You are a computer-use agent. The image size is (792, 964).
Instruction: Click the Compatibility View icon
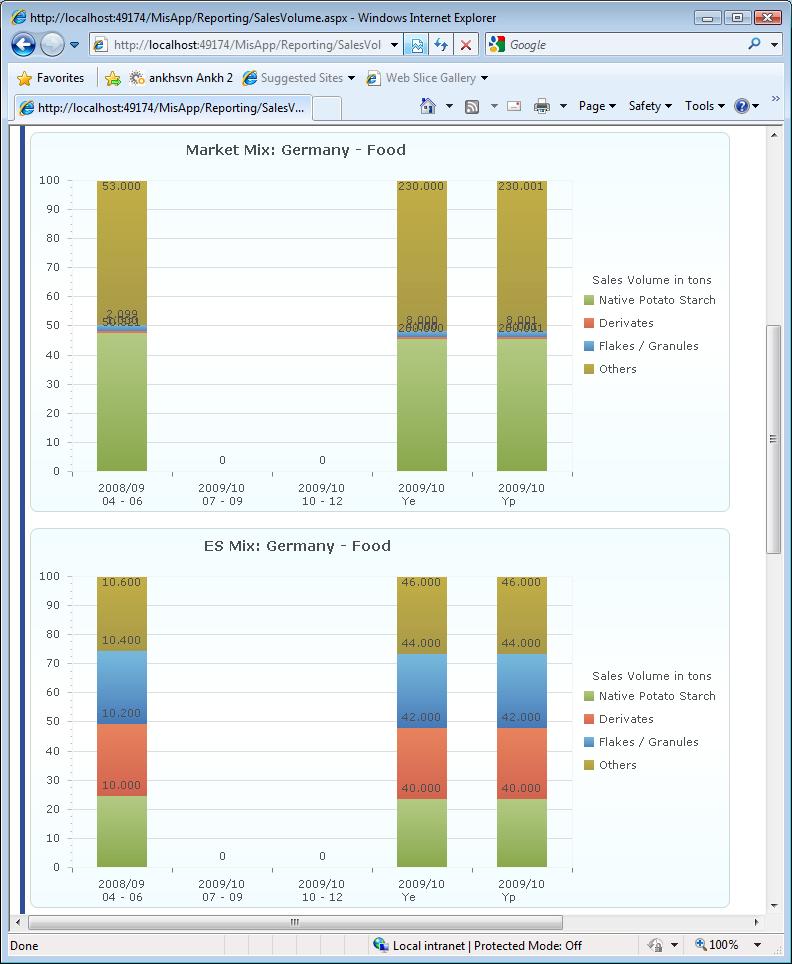click(416, 45)
